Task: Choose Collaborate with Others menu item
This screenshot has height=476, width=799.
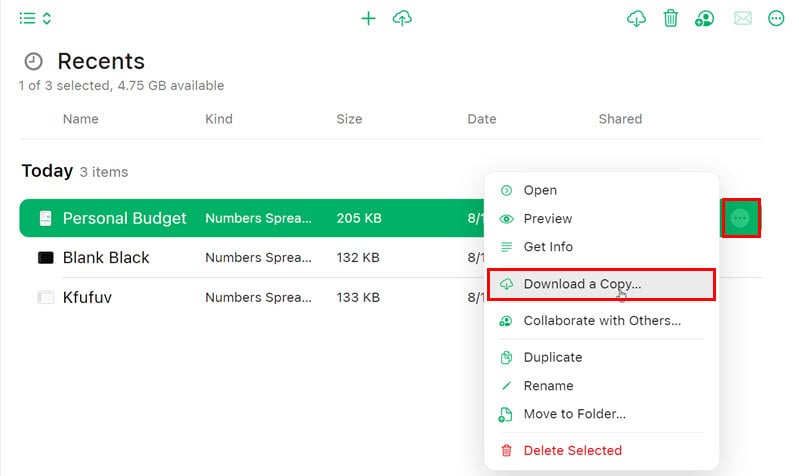Action: 601,321
